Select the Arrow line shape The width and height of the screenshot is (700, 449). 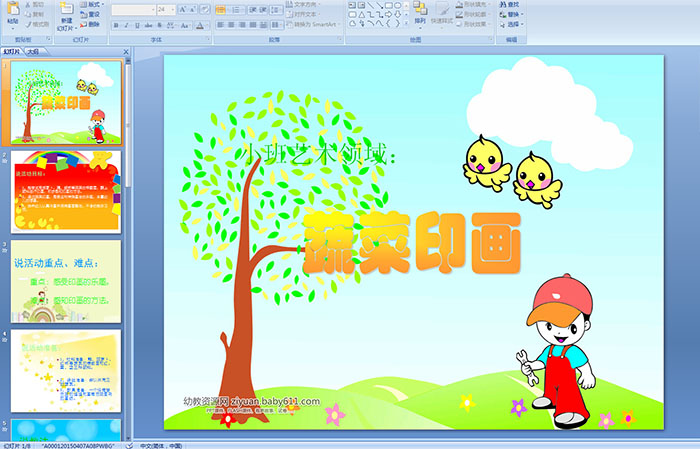(x=380, y=5)
